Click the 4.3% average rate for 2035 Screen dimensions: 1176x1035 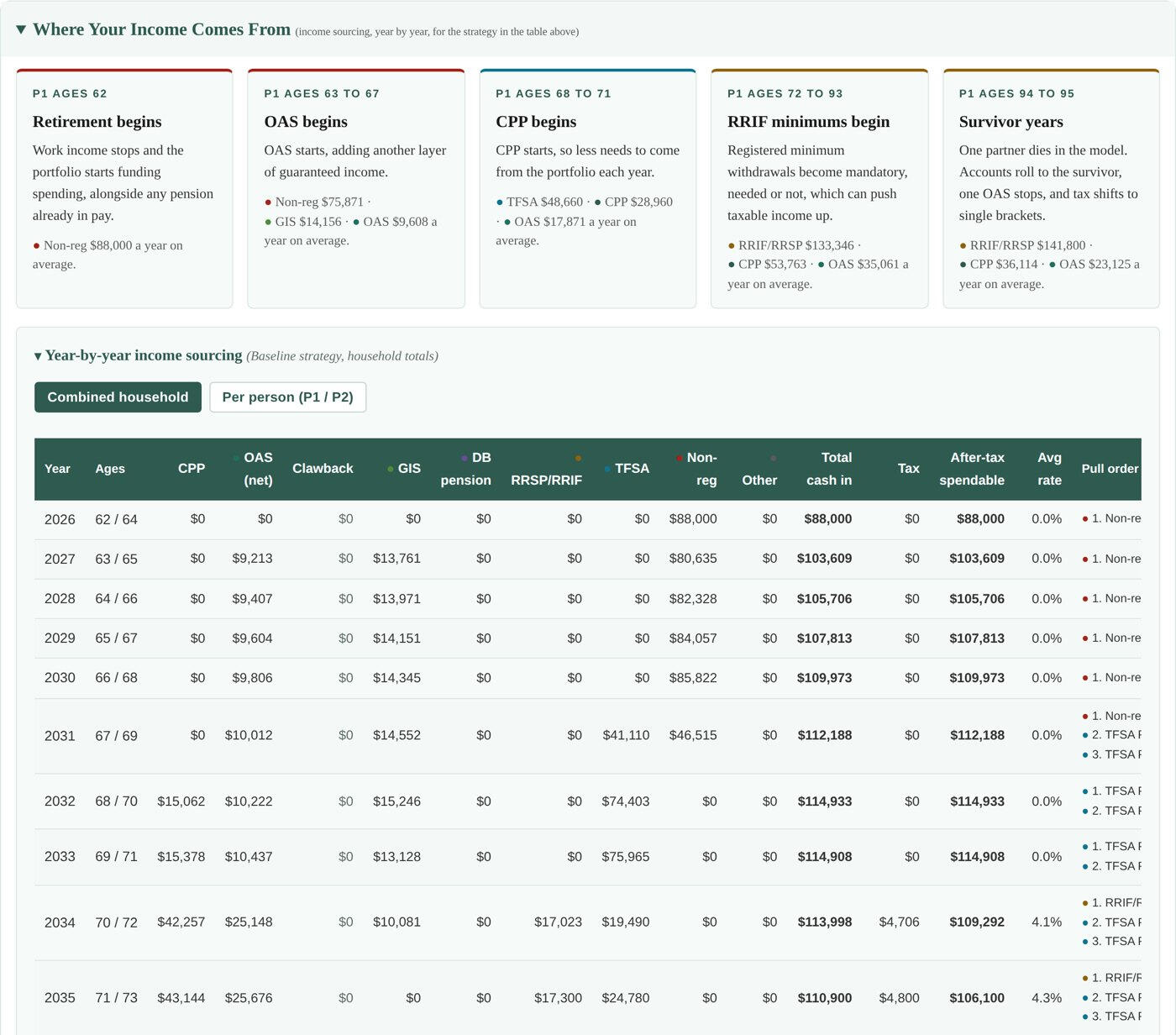coord(1047,998)
